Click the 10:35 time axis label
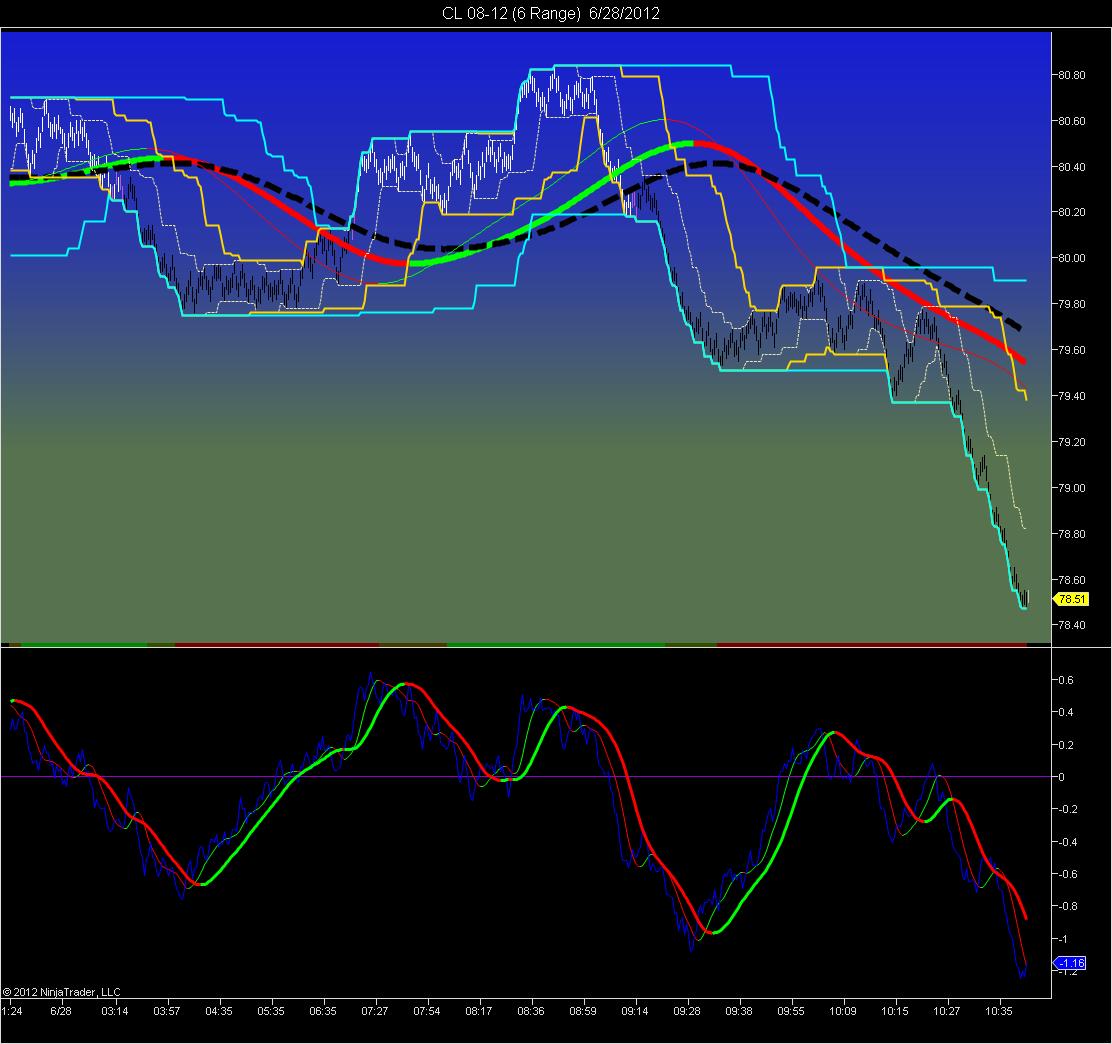This screenshot has width=1112, height=1044. [x=999, y=1011]
